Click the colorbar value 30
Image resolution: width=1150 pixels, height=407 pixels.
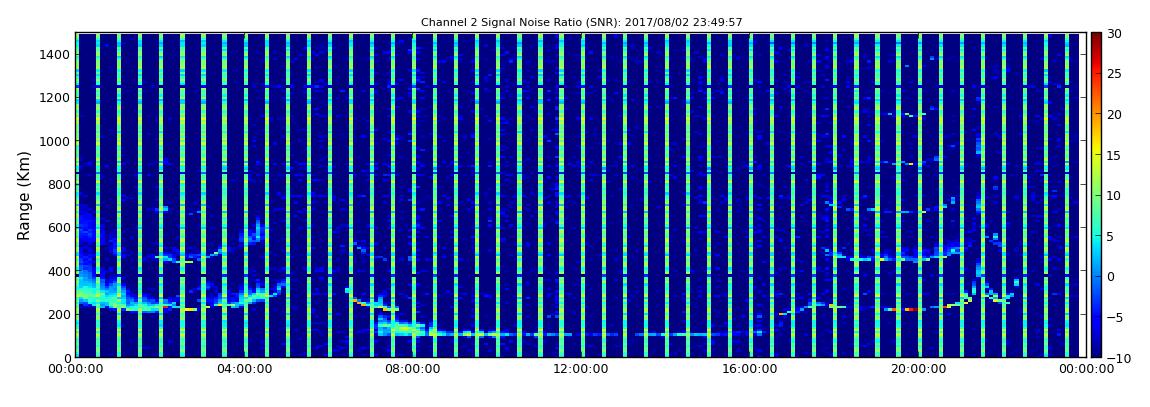coord(1115,33)
